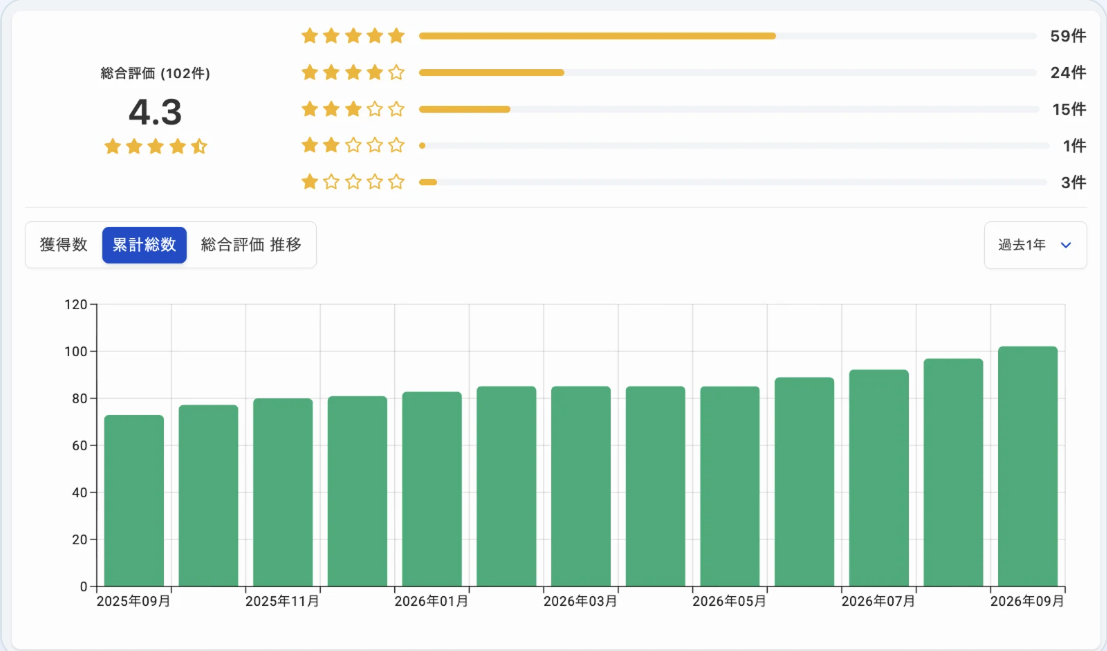Image resolution: width=1107 pixels, height=651 pixels.
Task: Click the star rating under the 4.3 score
Action: click(x=155, y=147)
